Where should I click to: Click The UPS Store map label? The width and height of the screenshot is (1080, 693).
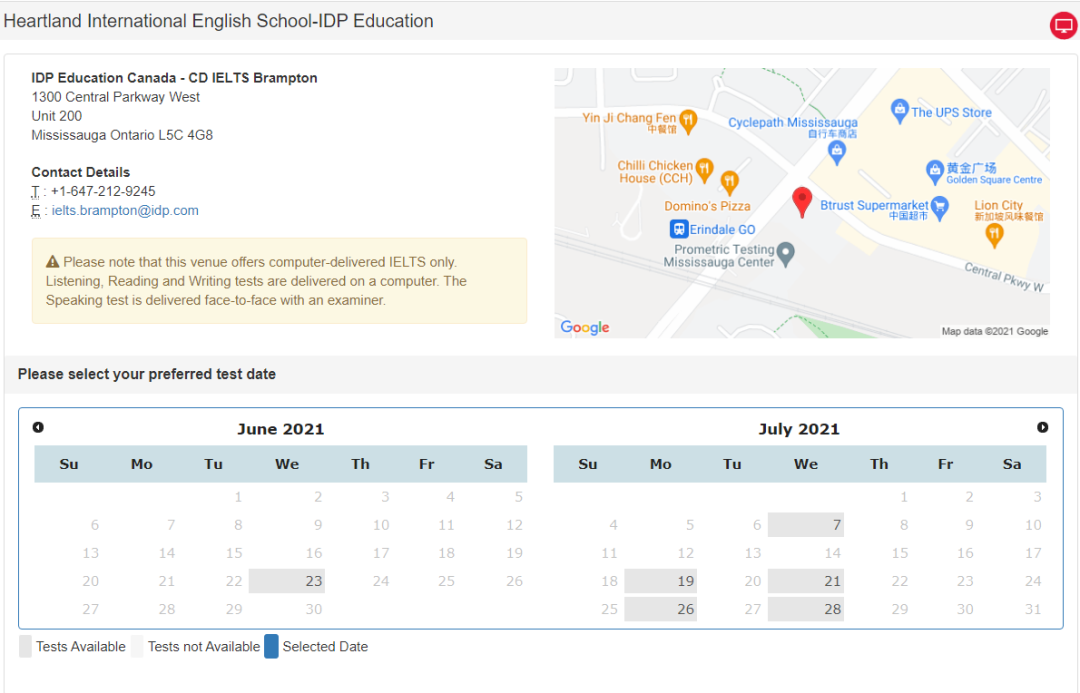pos(951,112)
